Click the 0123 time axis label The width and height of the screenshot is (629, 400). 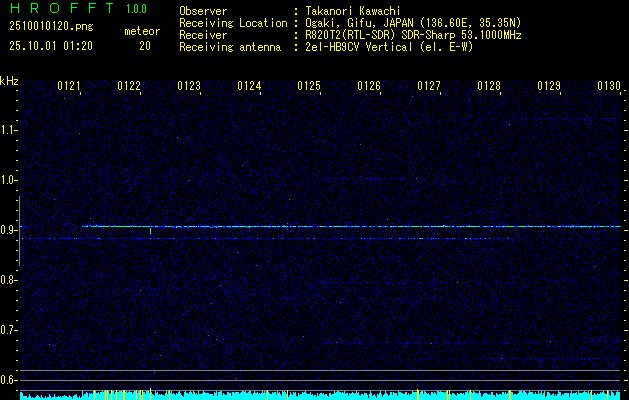(189, 86)
